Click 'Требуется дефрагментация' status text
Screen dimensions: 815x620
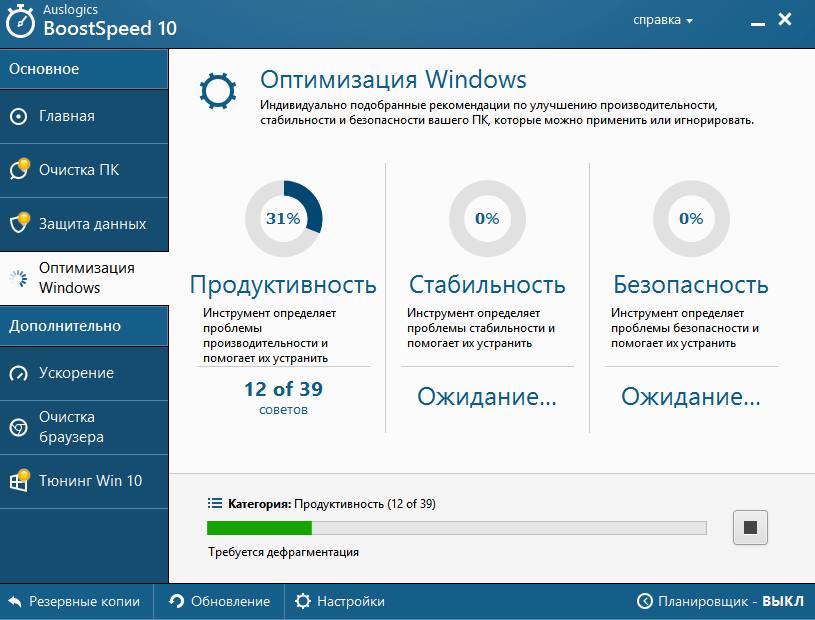tap(283, 552)
